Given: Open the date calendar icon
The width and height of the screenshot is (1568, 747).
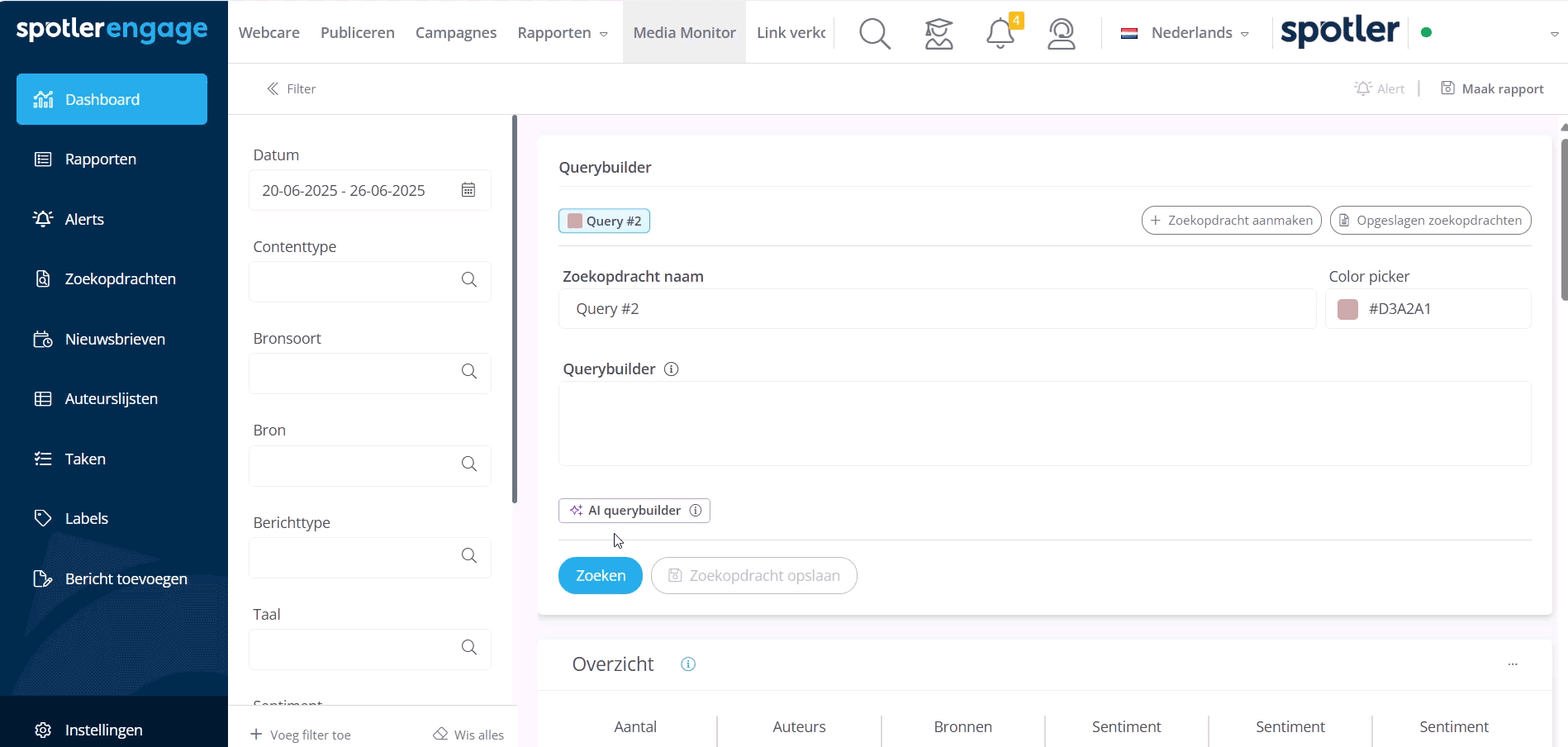Looking at the screenshot, I should pyautogui.click(x=468, y=190).
